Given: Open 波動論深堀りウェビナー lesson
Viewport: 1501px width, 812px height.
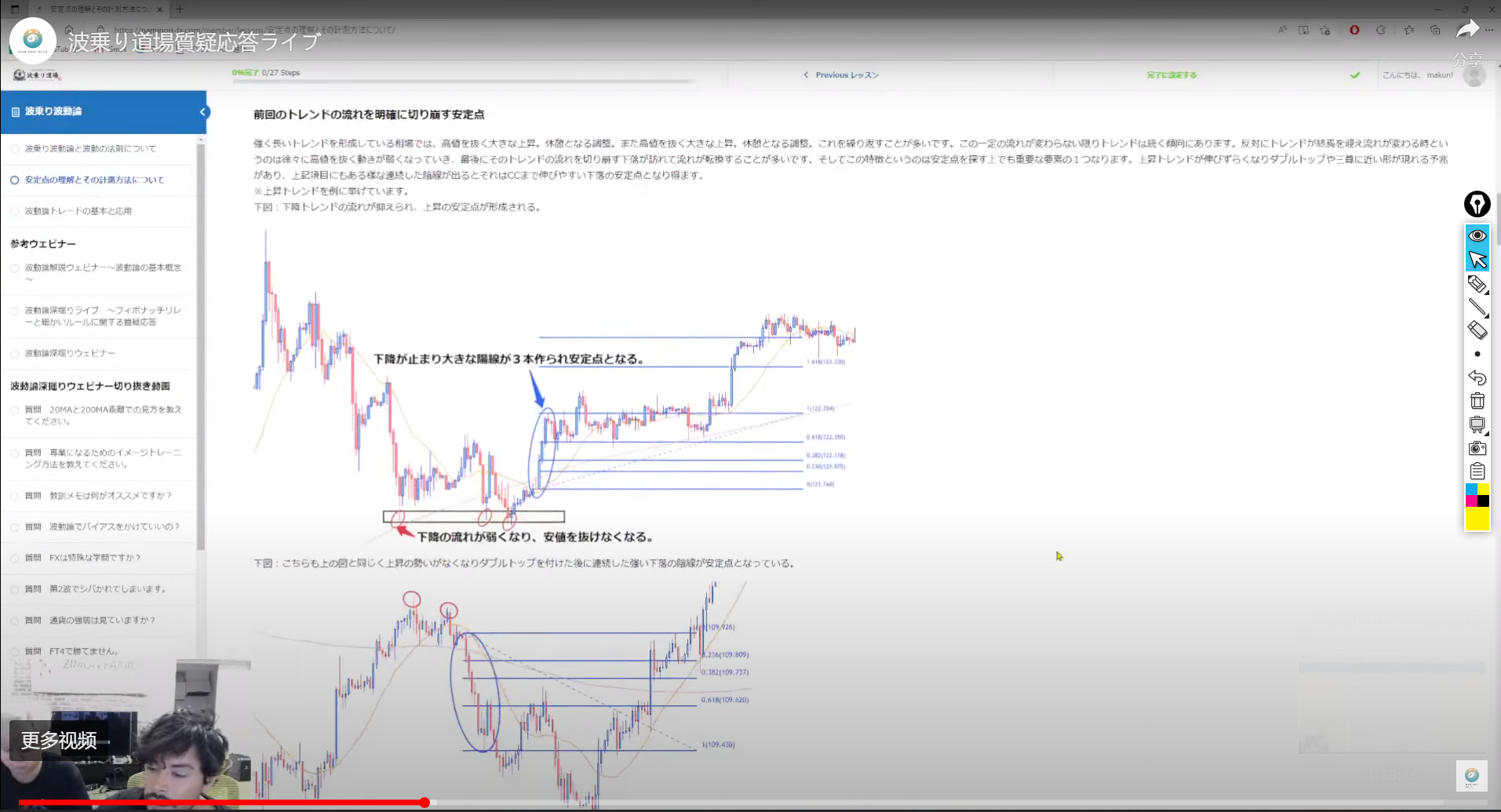Looking at the screenshot, I should pyautogui.click(x=70, y=354).
